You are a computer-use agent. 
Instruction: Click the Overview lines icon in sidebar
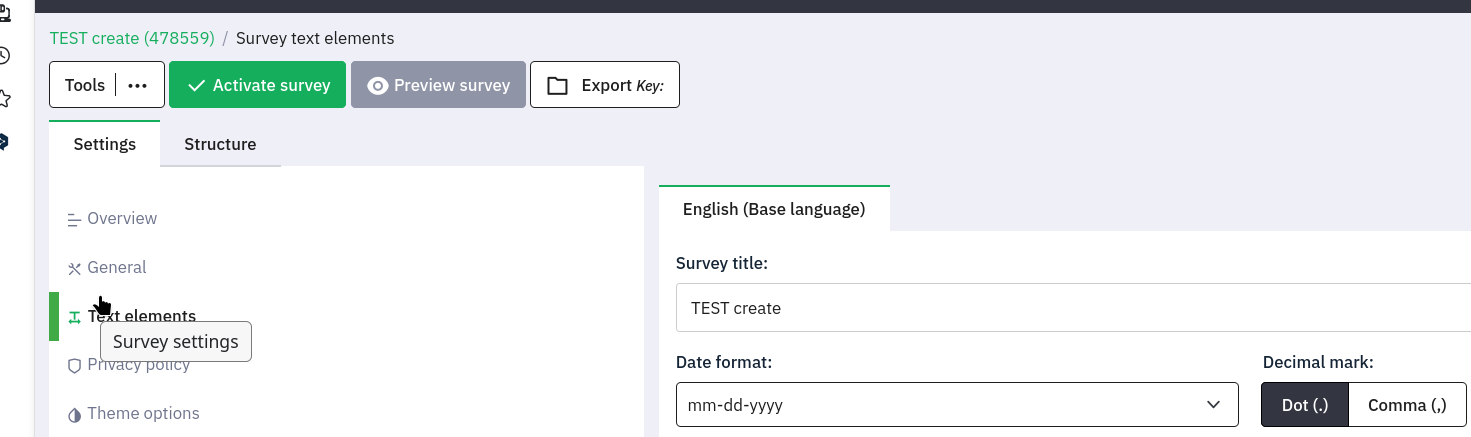click(74, 219)
